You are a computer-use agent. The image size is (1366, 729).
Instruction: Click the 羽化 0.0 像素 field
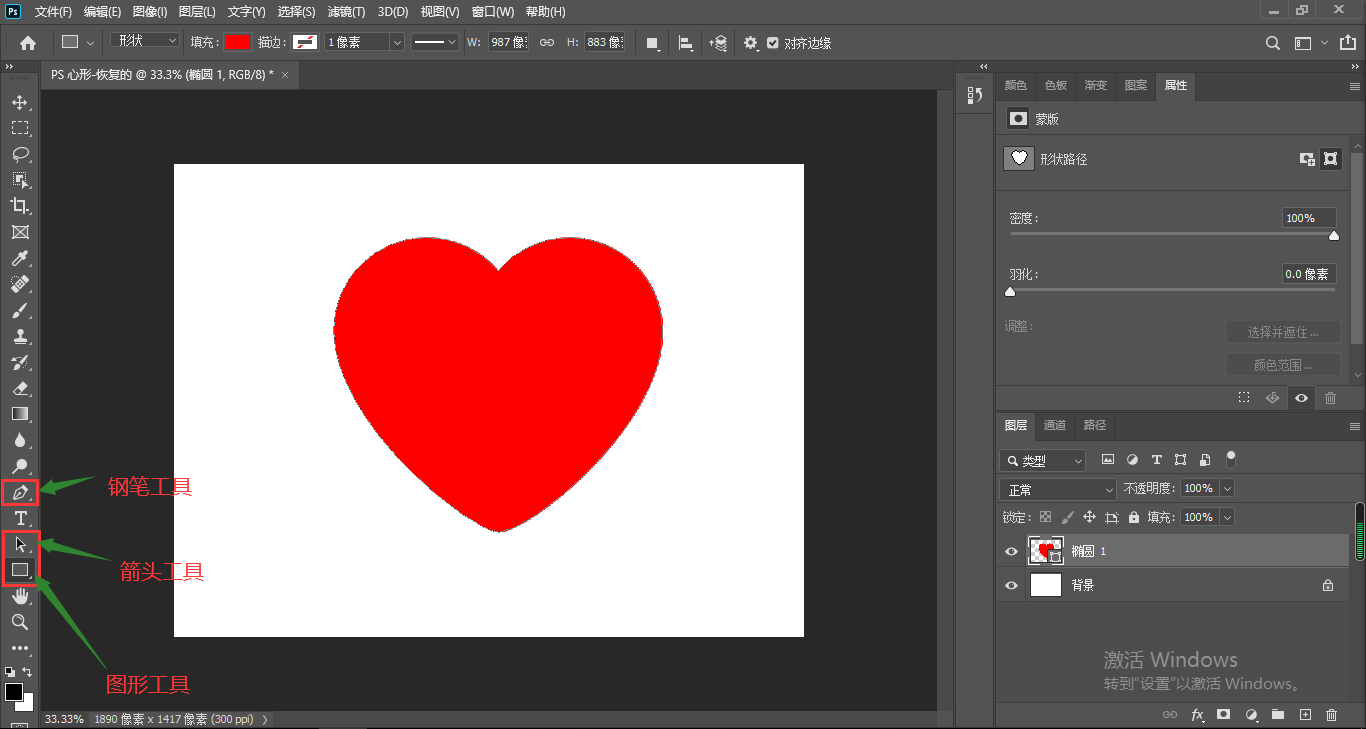click(1309, 274)
